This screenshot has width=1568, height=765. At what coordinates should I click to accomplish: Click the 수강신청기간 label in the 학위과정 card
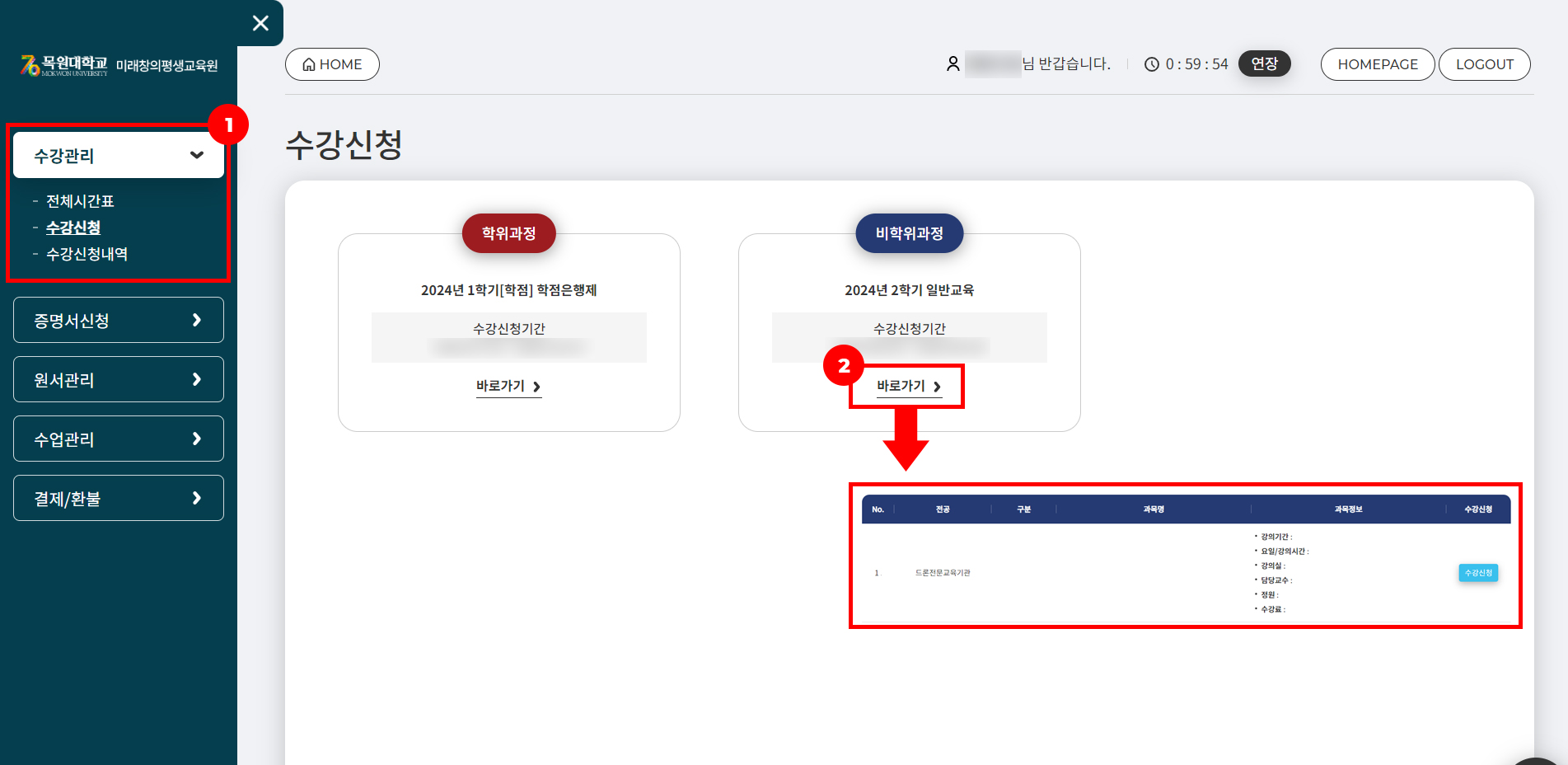[x=508, y=328]
